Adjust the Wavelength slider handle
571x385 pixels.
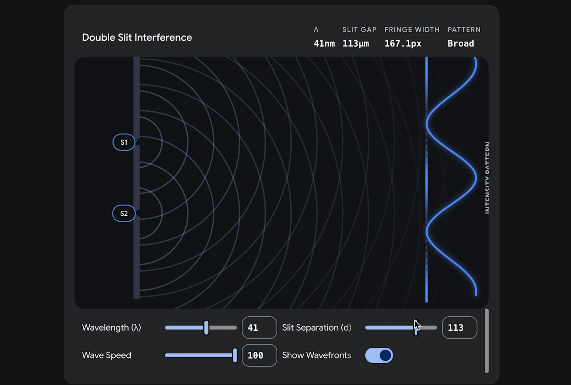pyautogui.click(x=206, y=328)
